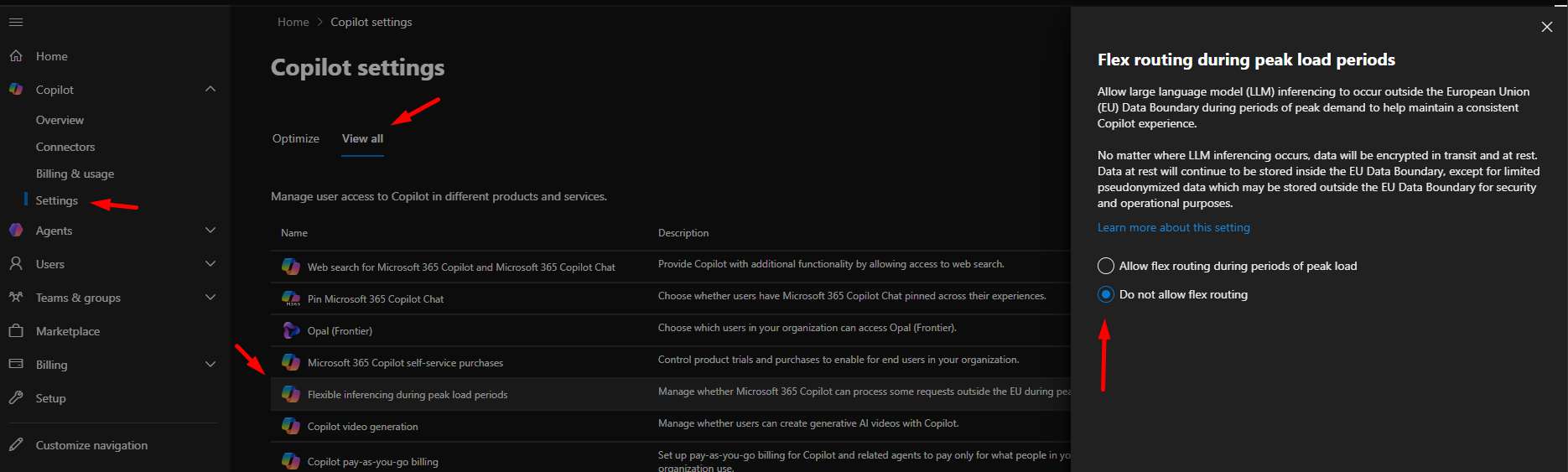Expand the Agents section chevron
This screenshot has width=1568, height=472.
pyautogui.click(x=210, y=230)
